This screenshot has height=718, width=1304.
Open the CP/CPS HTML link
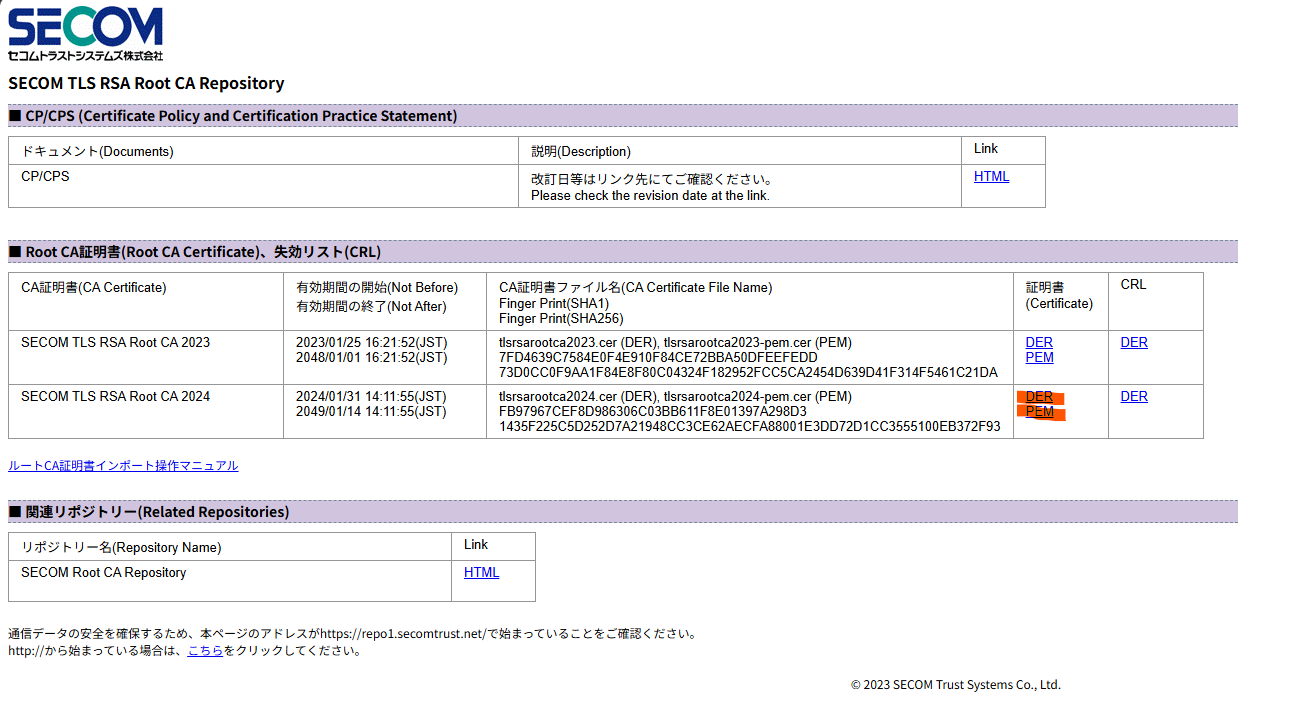pyautogui.click(x=991, y=177)
